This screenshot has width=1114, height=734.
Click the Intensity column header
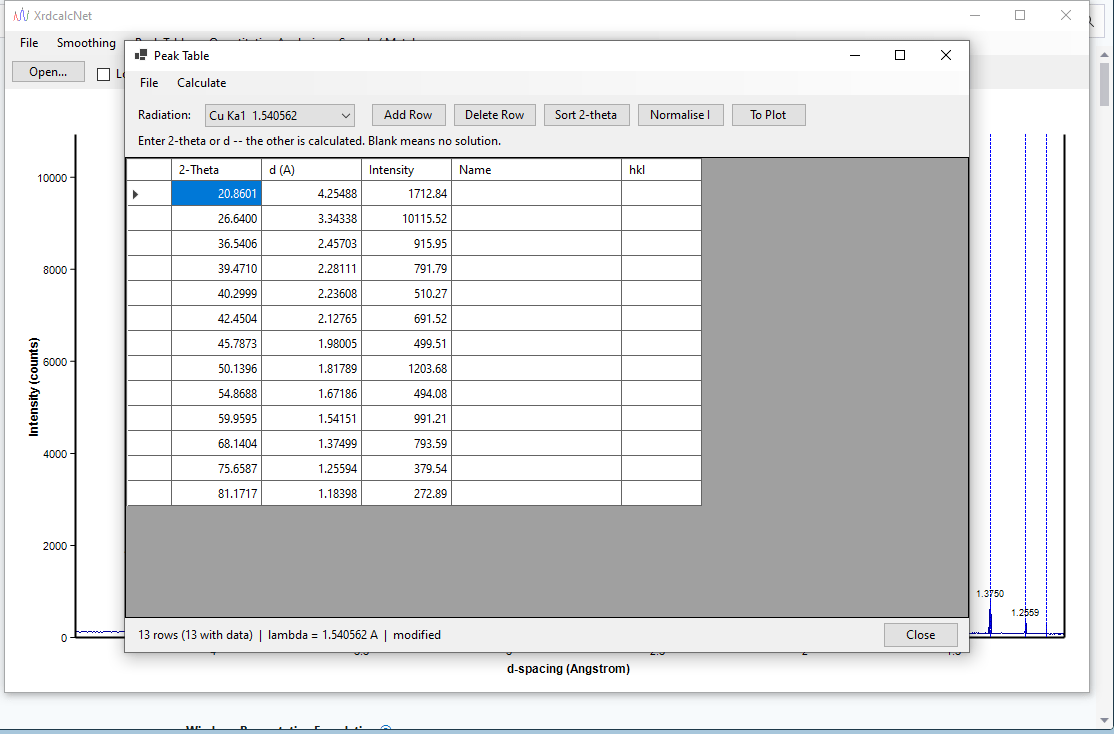406,170
